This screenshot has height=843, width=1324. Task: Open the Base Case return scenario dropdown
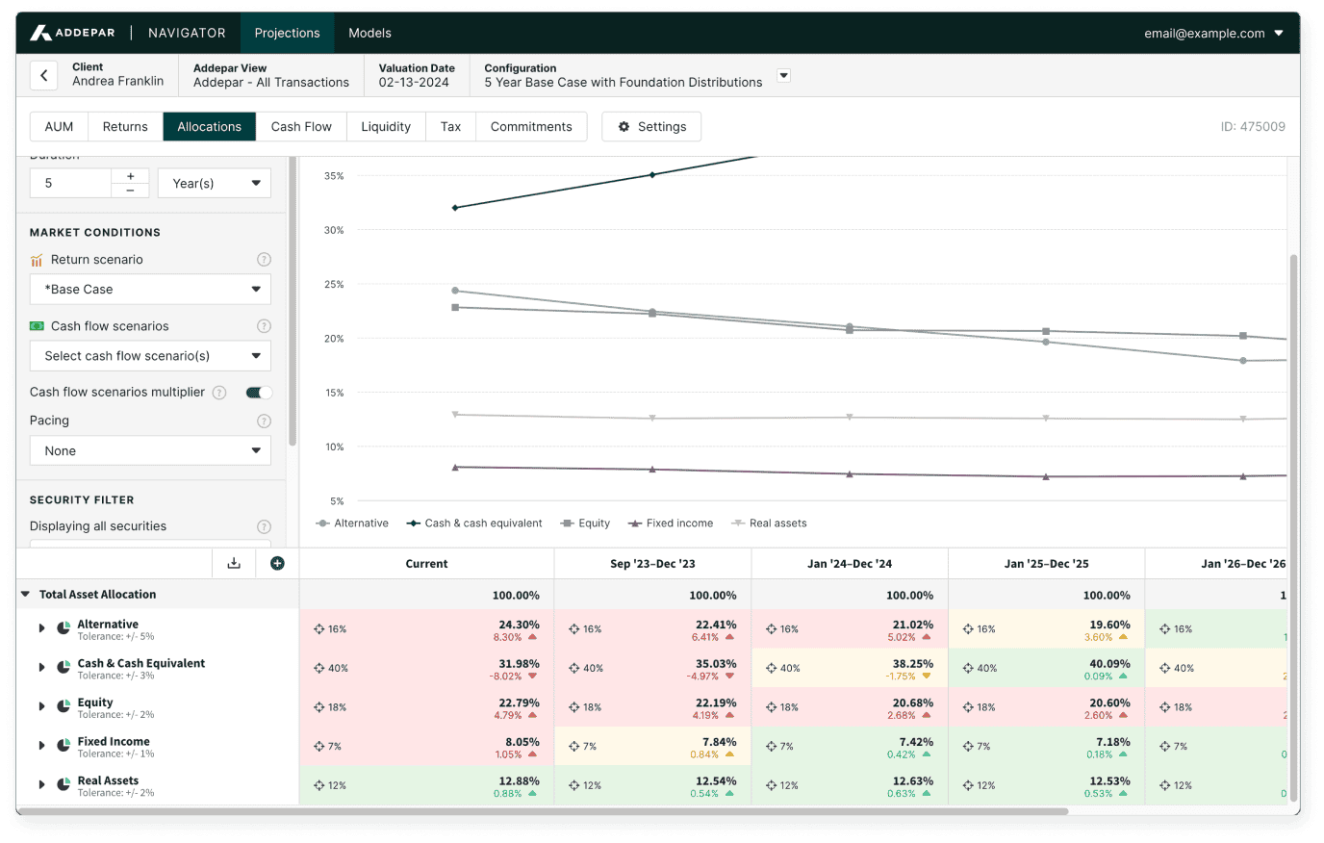[x=150, y=289]
